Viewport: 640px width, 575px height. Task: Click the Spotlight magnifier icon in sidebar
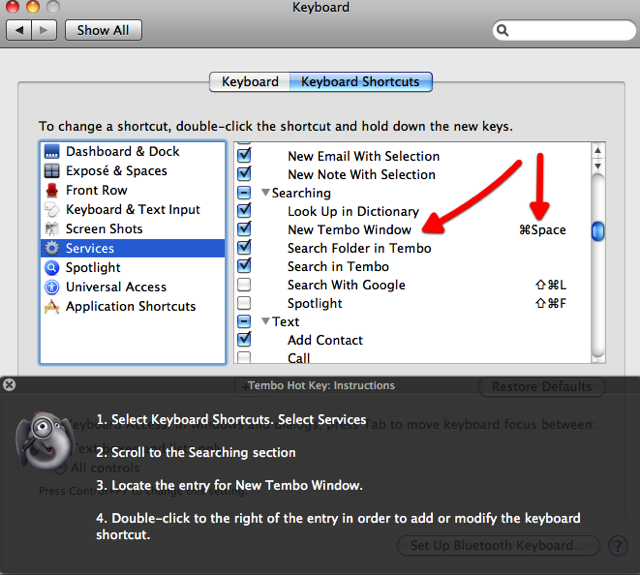coord(52,268)
